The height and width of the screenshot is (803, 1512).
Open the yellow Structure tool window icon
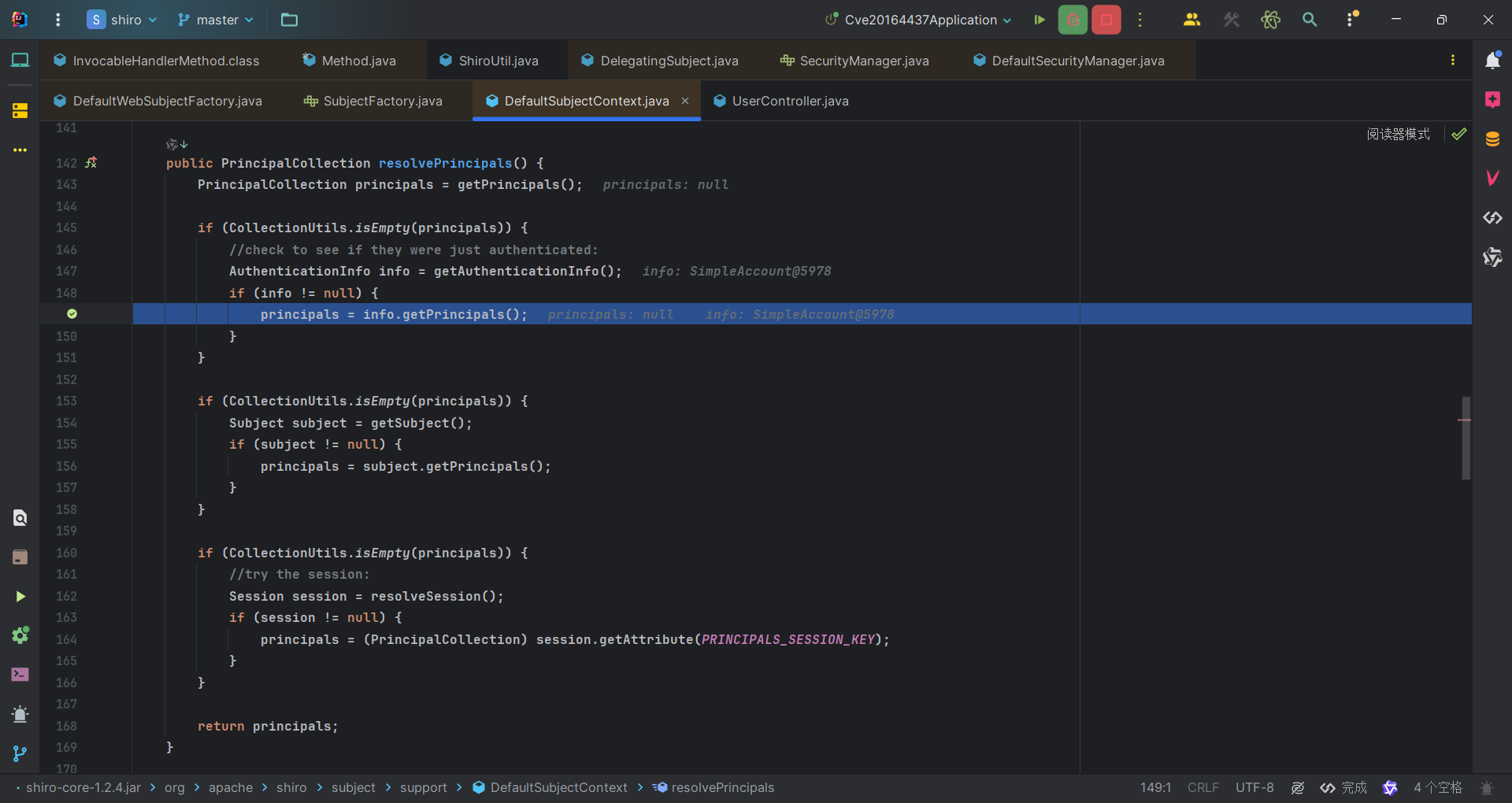[x=20, y=111]
